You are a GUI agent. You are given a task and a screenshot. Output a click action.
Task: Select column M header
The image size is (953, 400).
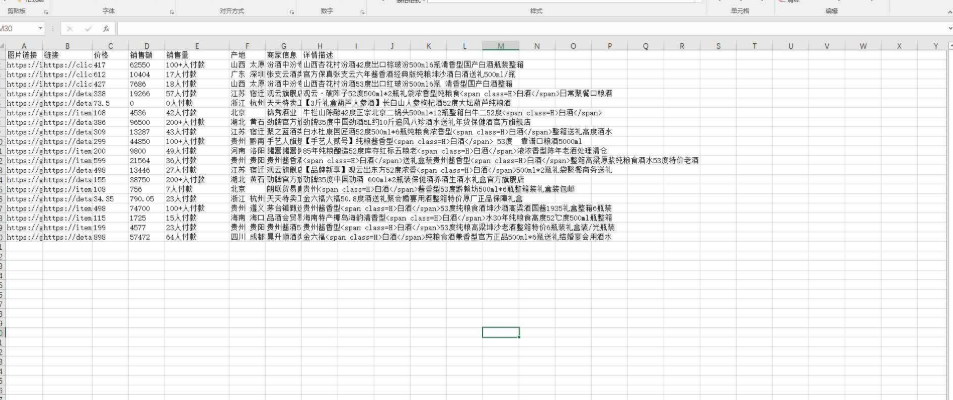point(501,46)
